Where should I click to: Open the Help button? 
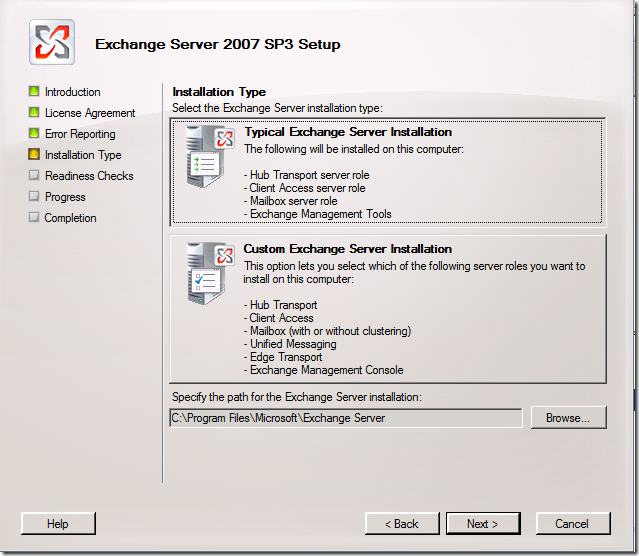click(58, 523)
